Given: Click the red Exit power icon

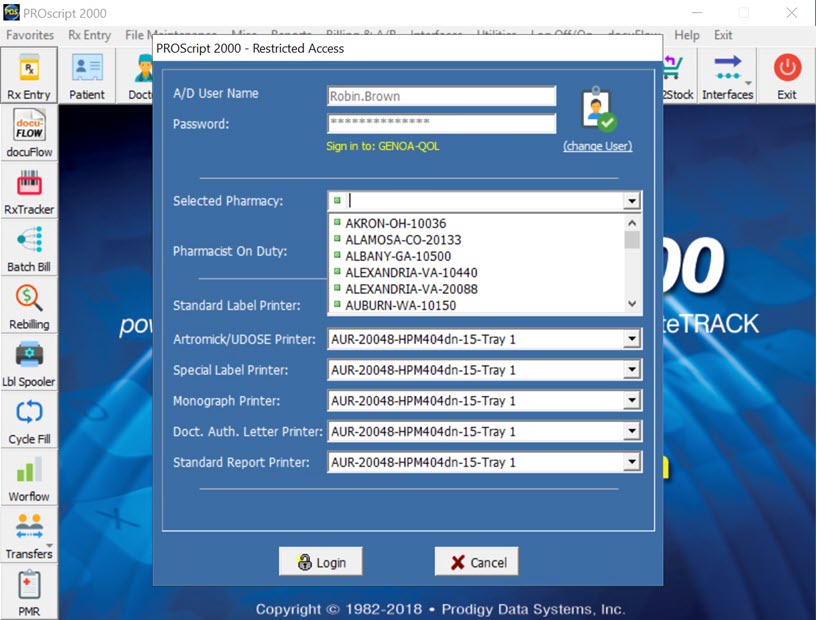Looking at the screenshot, I should 787,76.
